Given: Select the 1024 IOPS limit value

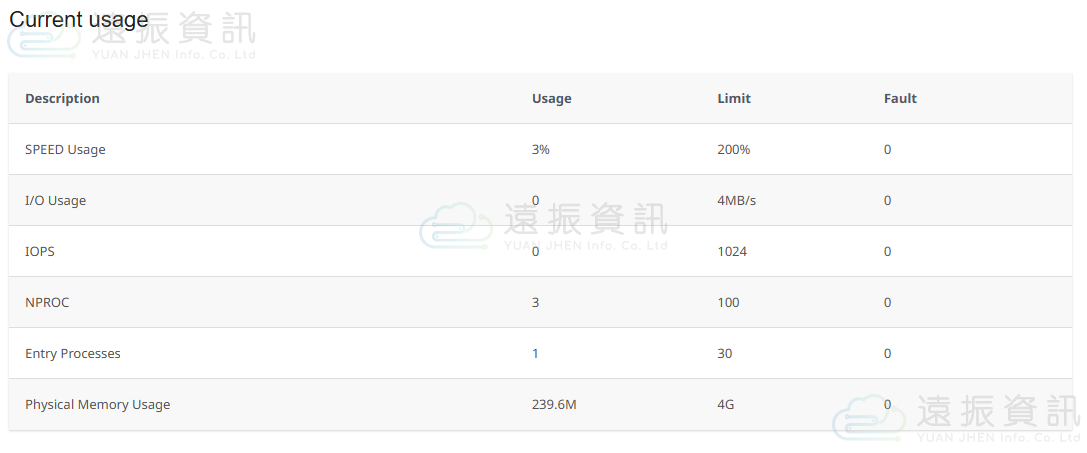Looking at the screenshot, I should (x=732, y=251).
